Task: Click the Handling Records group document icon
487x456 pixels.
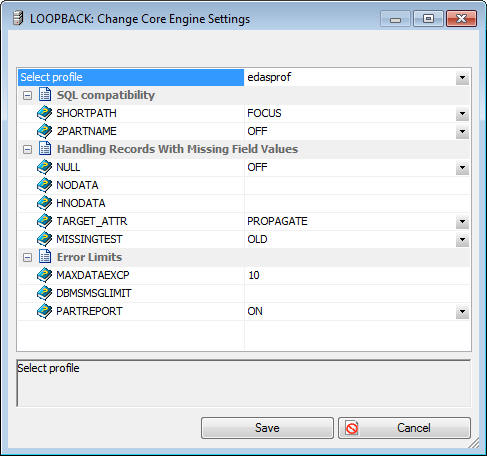Action: tap(45, 148)
